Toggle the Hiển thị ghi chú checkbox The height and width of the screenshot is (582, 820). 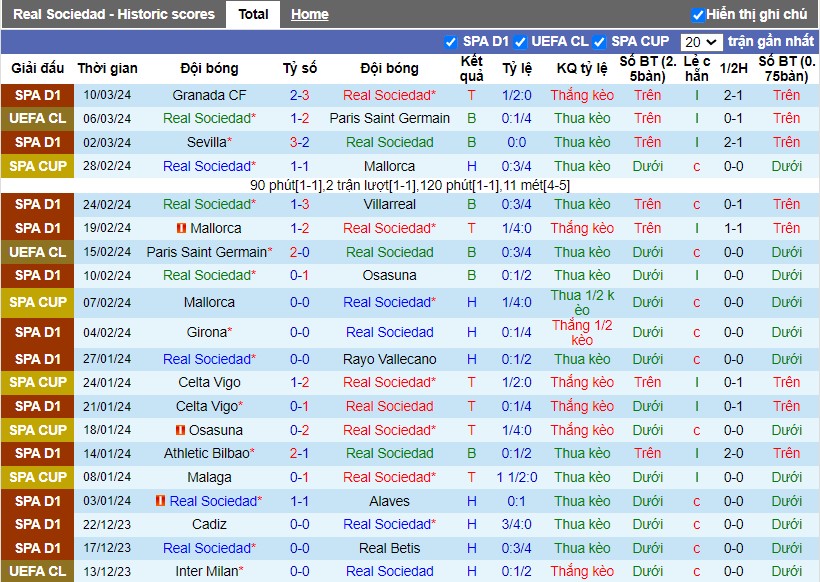698,15
